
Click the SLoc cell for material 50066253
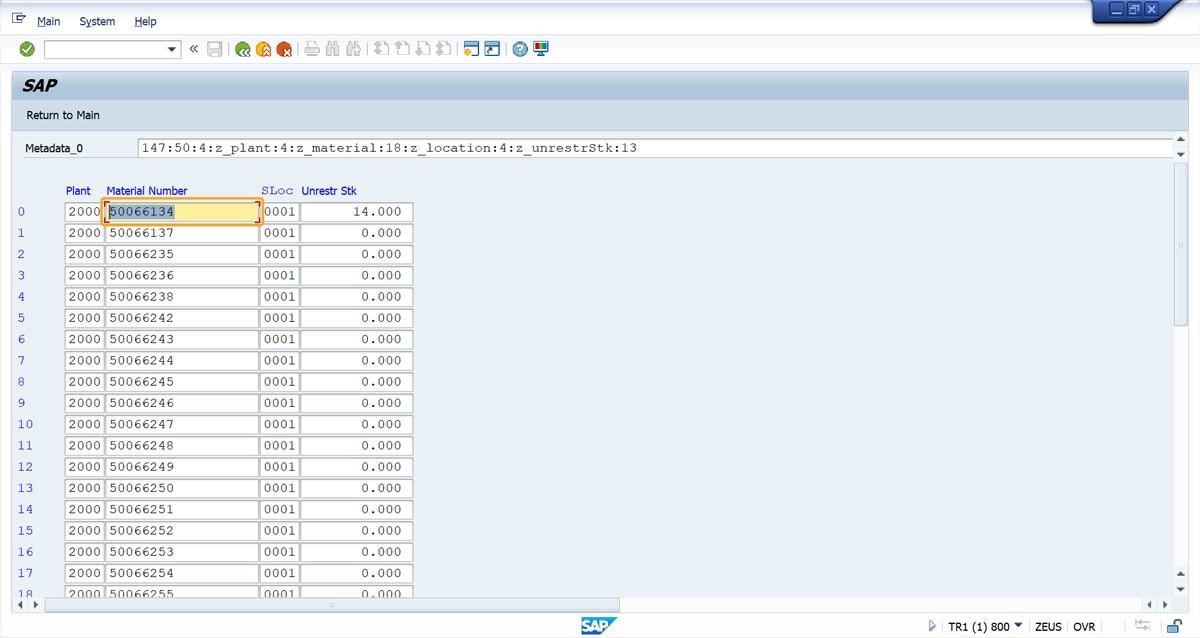pyautogui.click(x=280, y=552)
